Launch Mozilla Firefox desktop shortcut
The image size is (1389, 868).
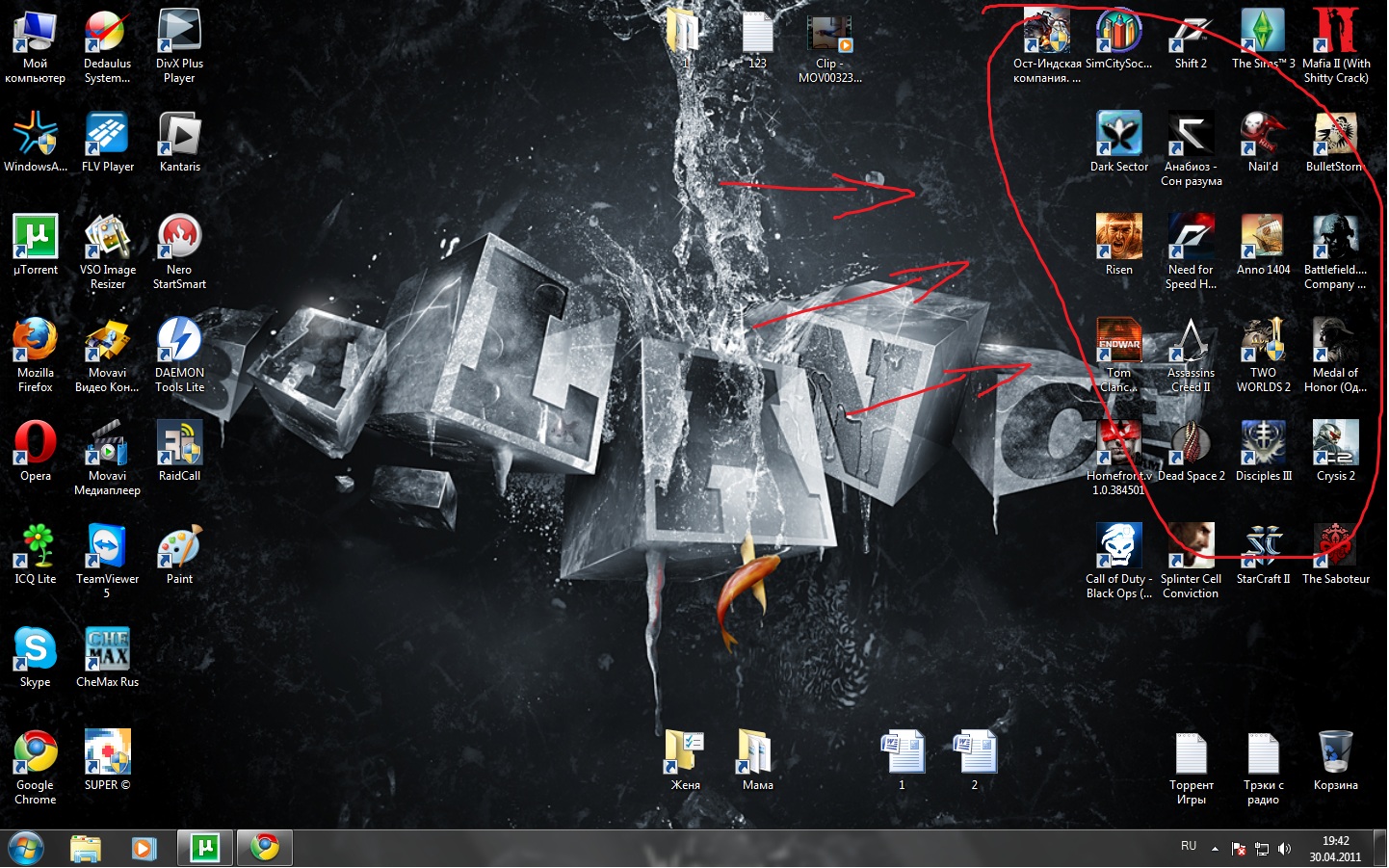(x=36, y=355)
